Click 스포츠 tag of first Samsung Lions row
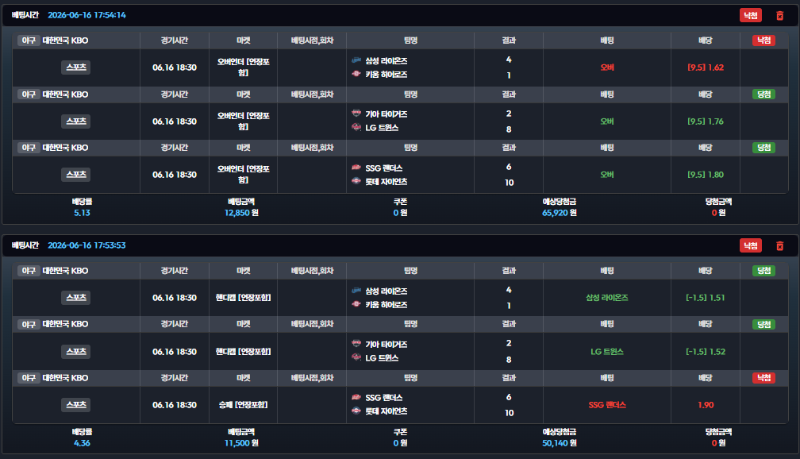Viewport: 800px width, 459px height. click(76, 67)
